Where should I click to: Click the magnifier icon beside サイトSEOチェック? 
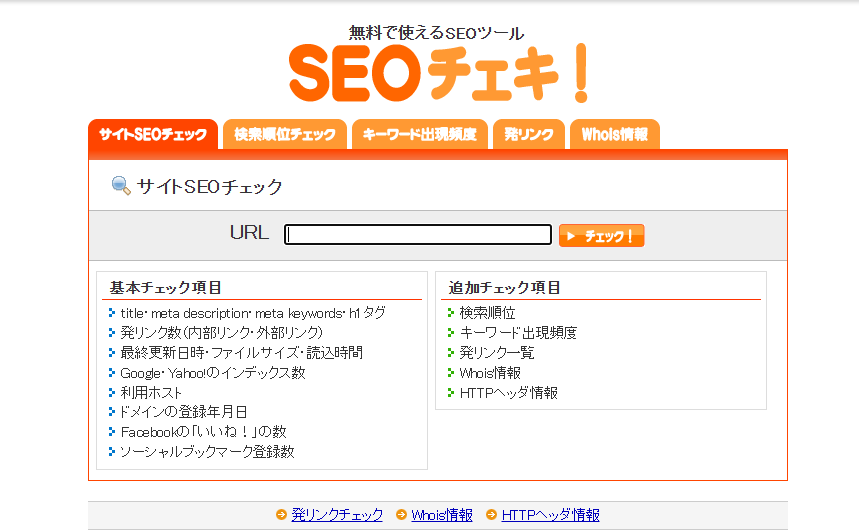[x=121, y=186]
